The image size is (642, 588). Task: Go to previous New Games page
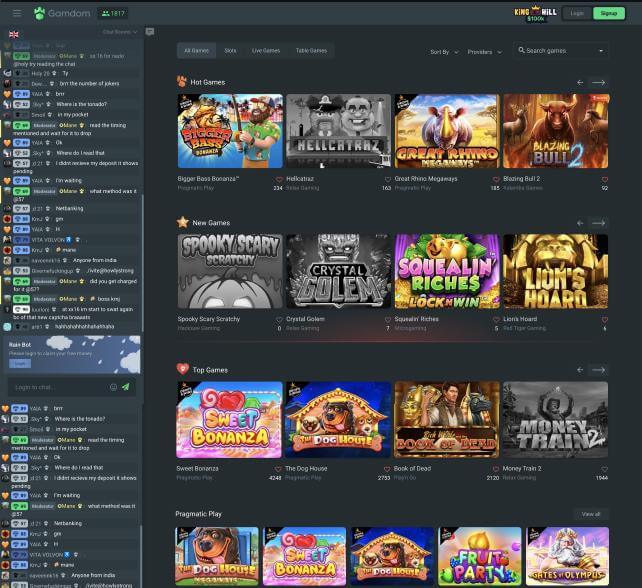580,223
